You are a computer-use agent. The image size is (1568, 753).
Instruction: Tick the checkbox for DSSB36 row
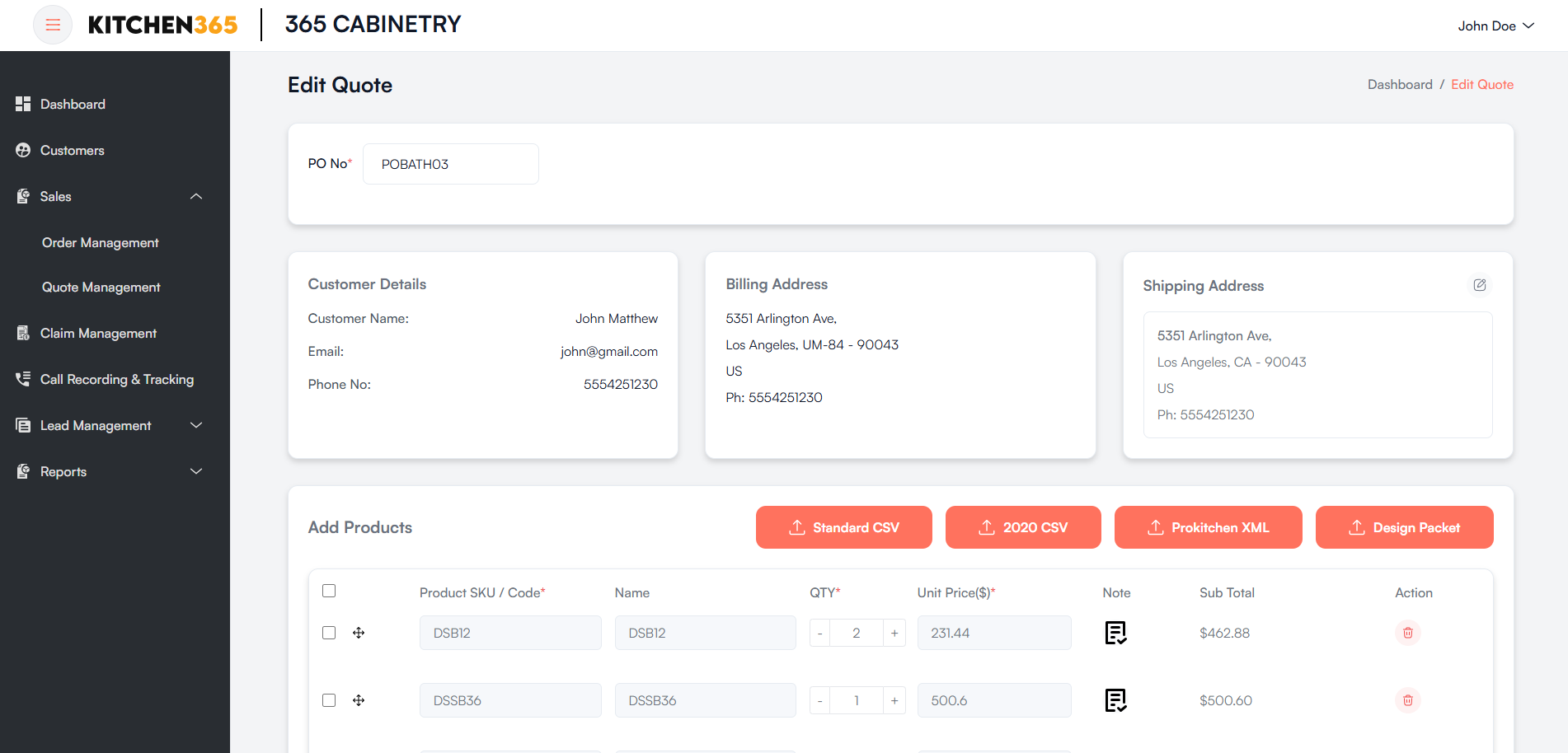[329, 700]
